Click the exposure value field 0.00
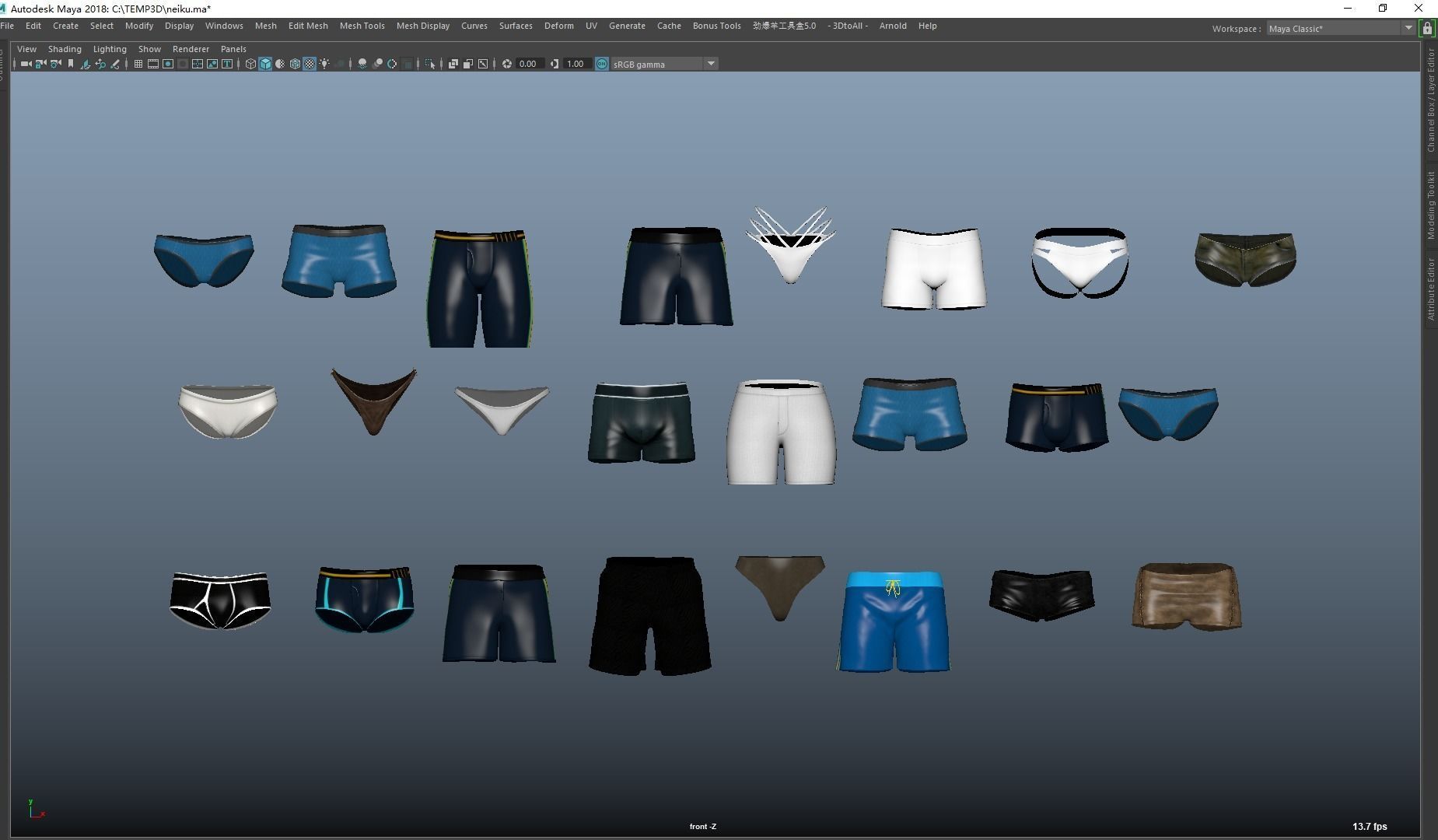Image resolution: width=1438 pixels, height=840 pixels. point(530,64)
